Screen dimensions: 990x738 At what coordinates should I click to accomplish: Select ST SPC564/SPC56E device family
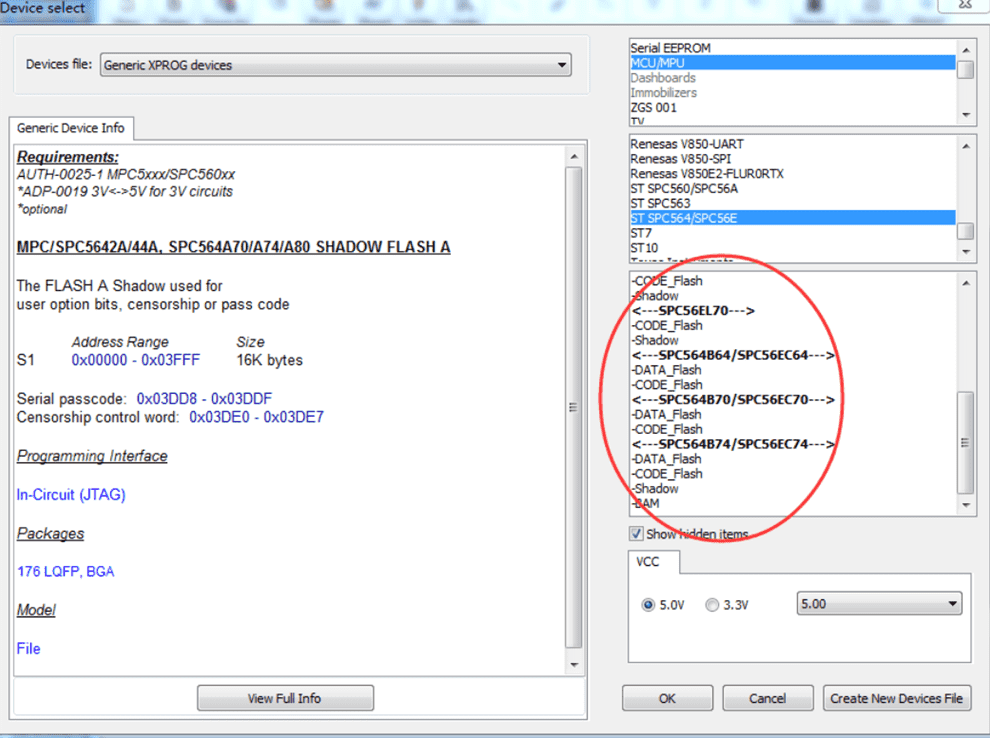(x=792, y=218)
